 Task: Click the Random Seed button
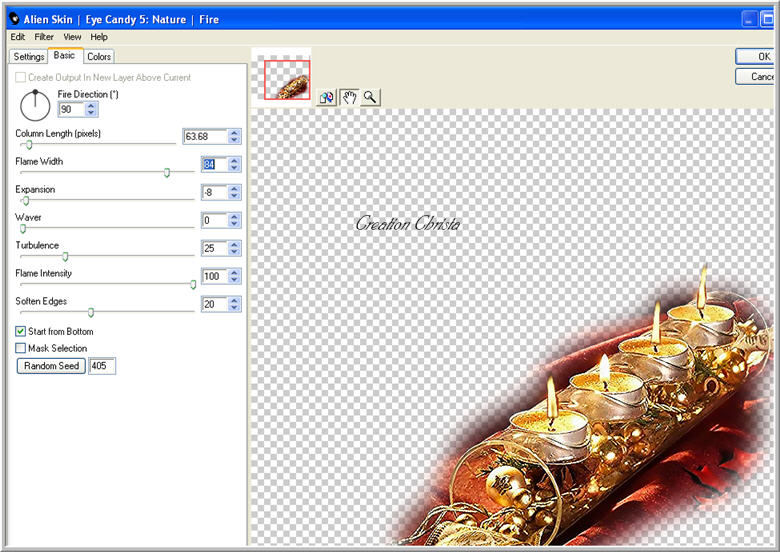(51, 366)
